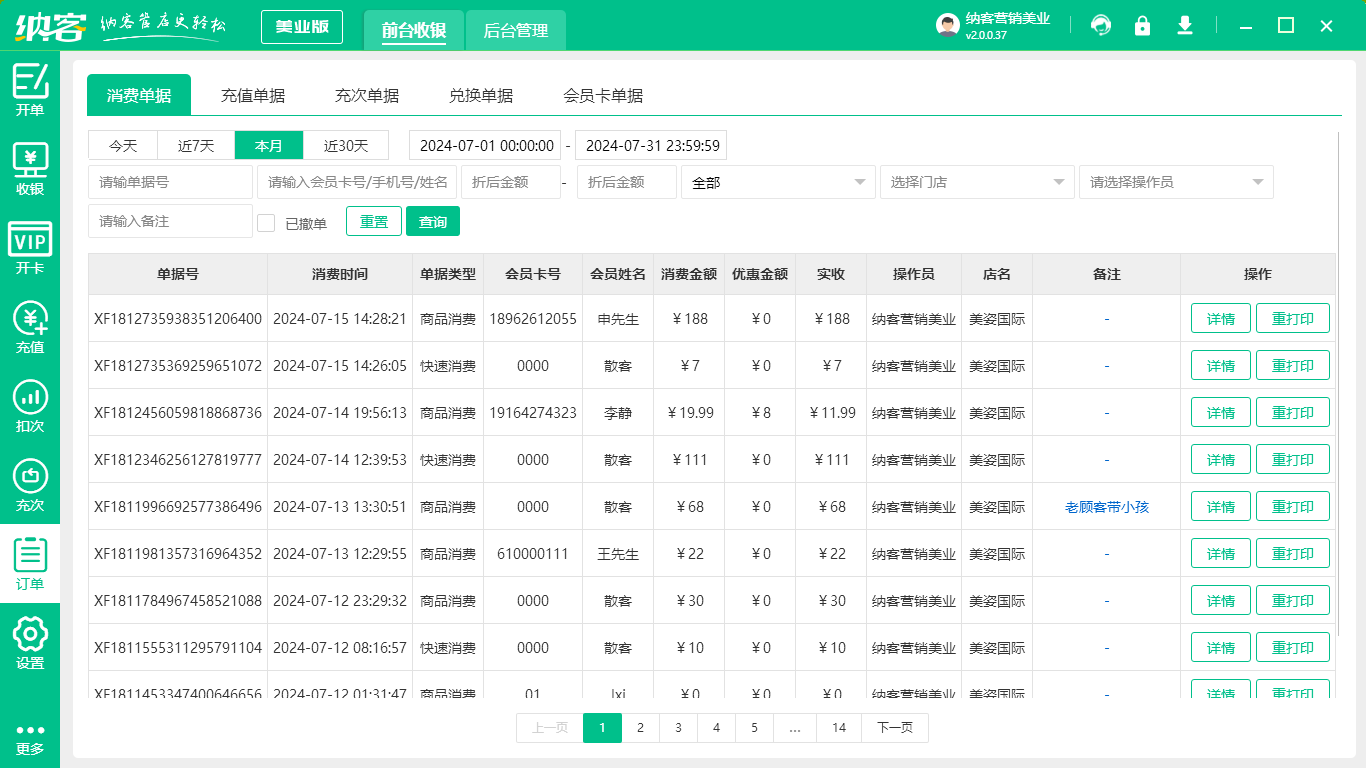Viewport: 1366px width, 768px height.
Task: Switch to the 充值单据 tab
Action: [253, 96]
